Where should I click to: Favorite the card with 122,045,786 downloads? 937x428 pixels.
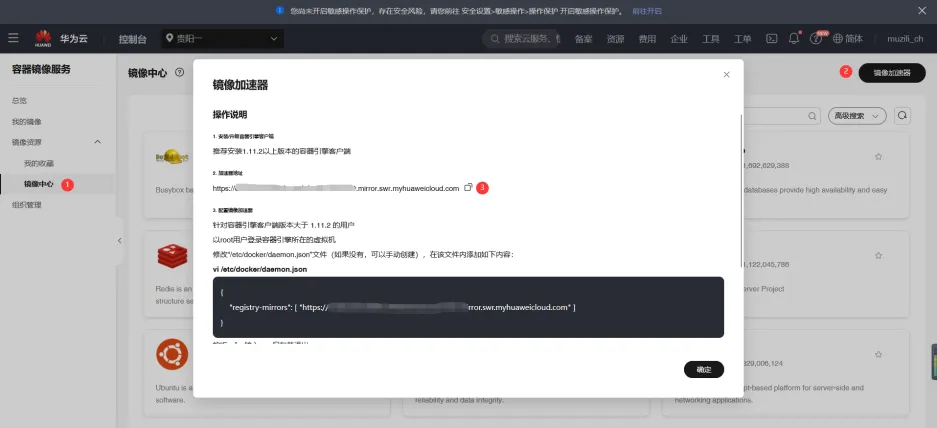[878, 255]
